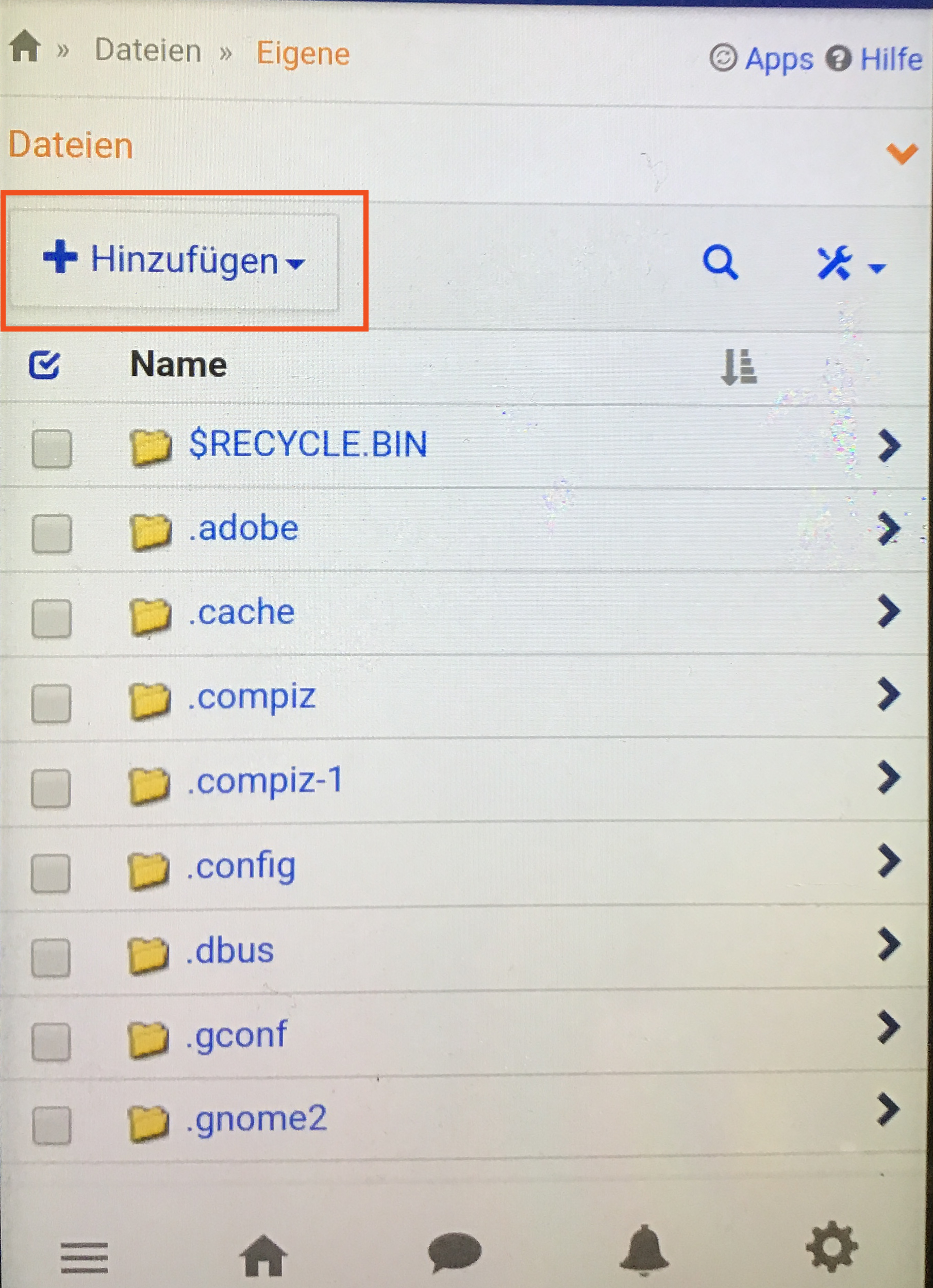Expand the .config row arrow

[889, 861]
